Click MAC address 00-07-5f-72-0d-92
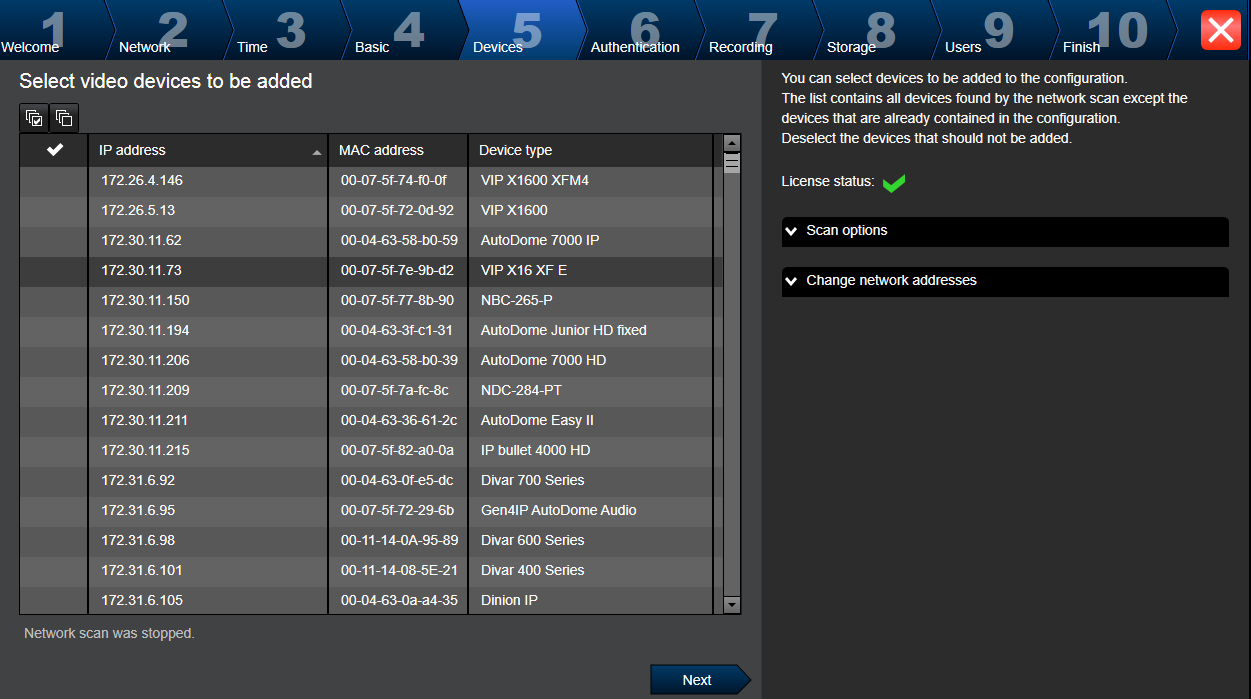Image resolution: width=1251 pixels, height=699 pixels. (397, 211)
